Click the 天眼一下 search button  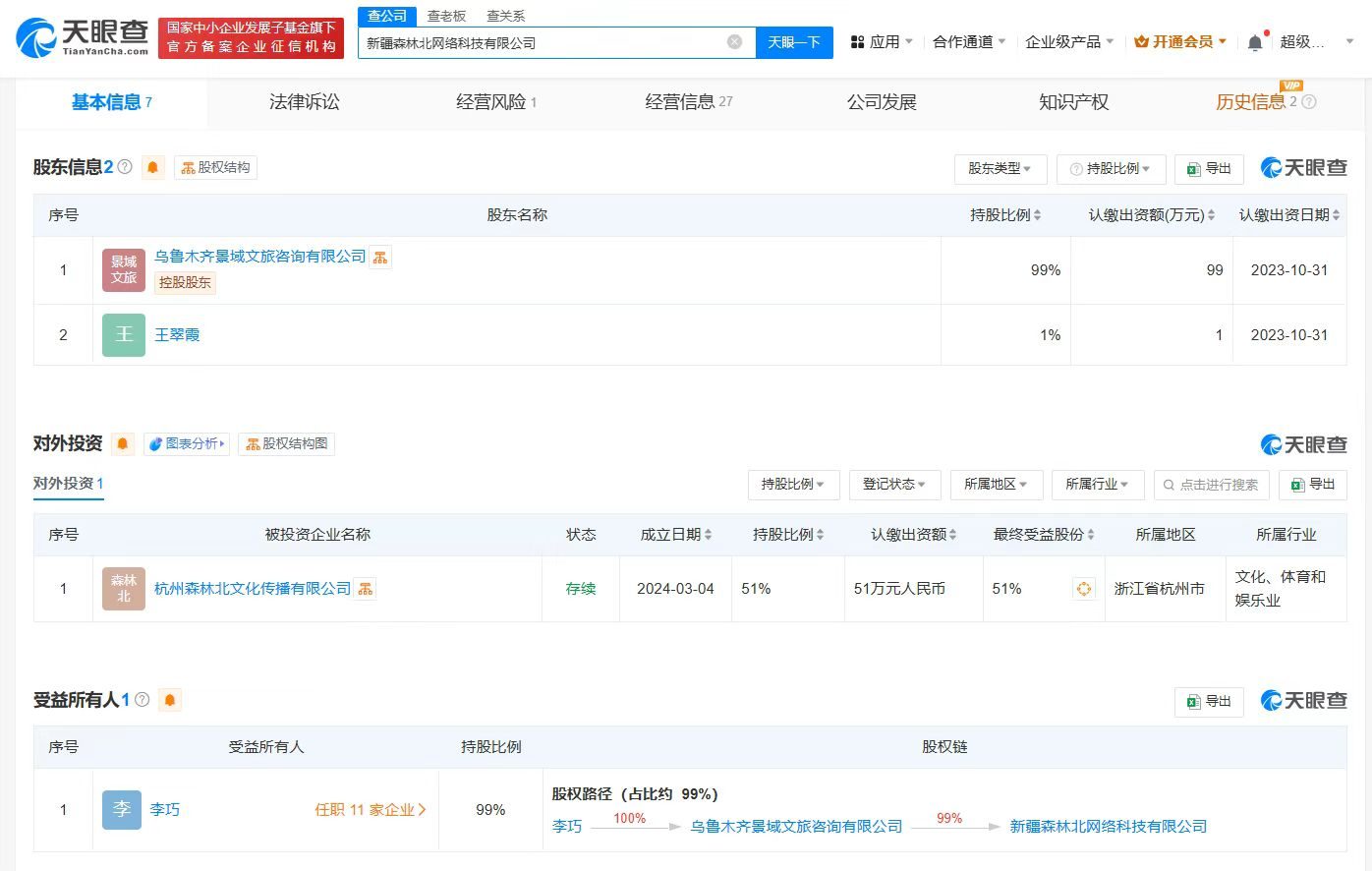tap(794, 41)
